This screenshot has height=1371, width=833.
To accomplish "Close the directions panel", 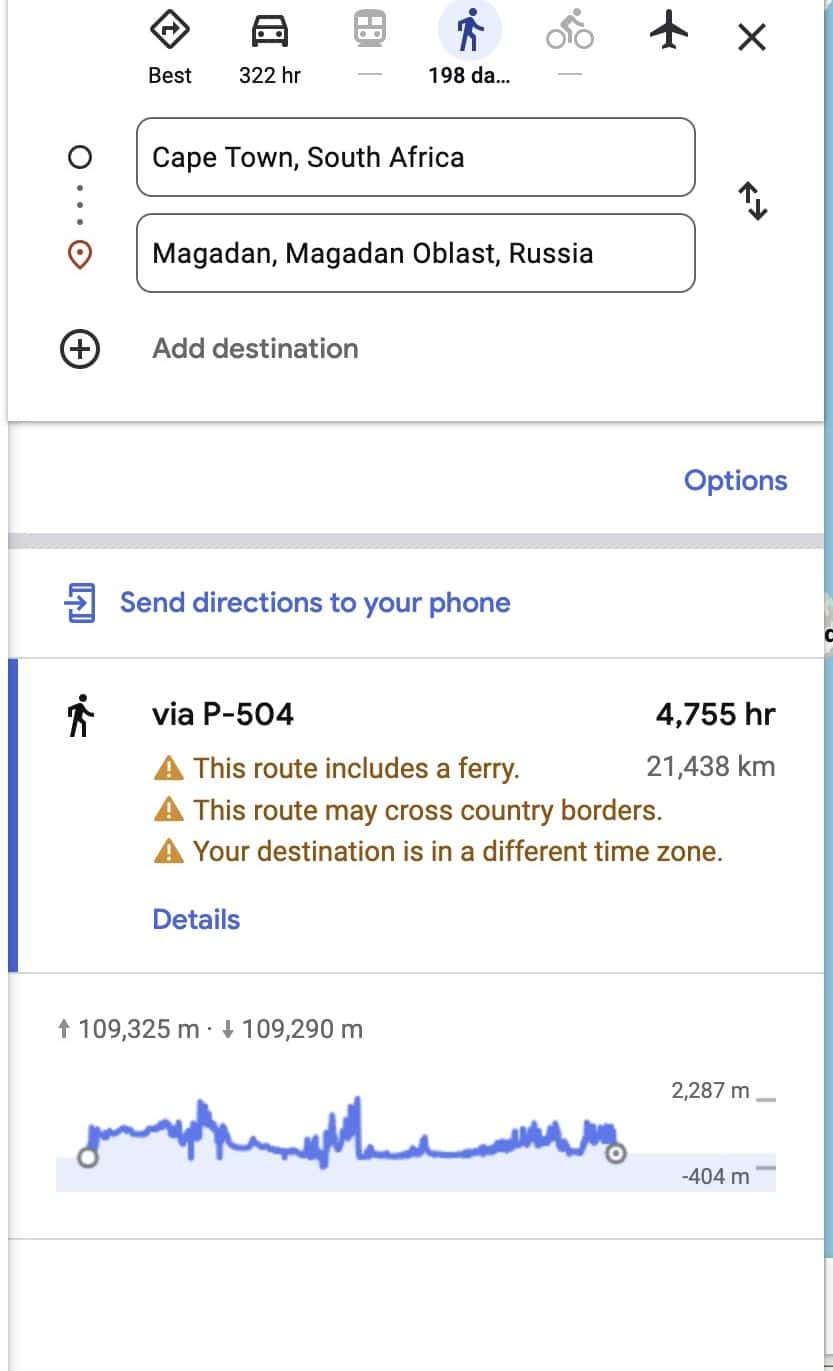I will pos(751,34).
